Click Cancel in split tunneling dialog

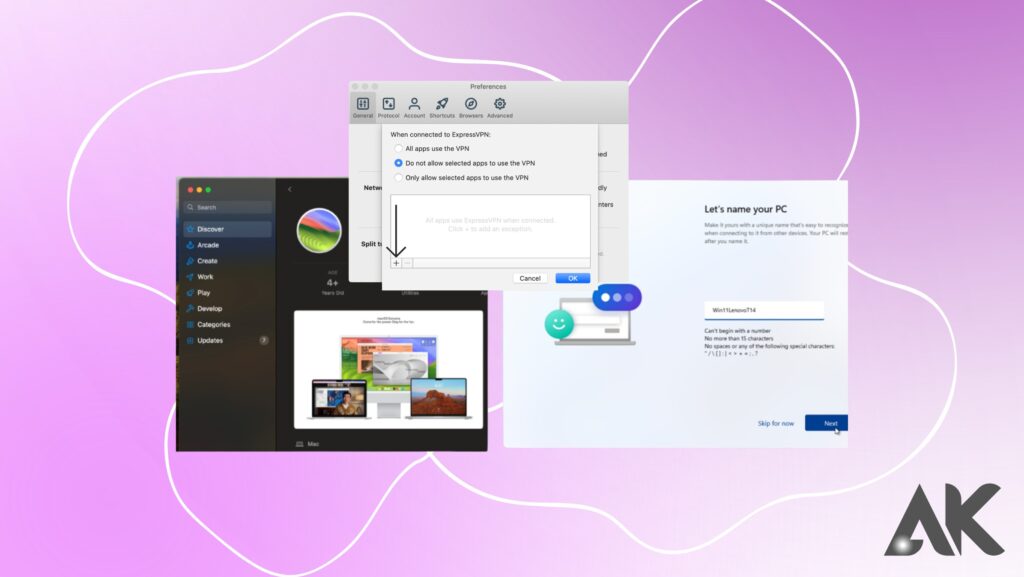(530, 278)
